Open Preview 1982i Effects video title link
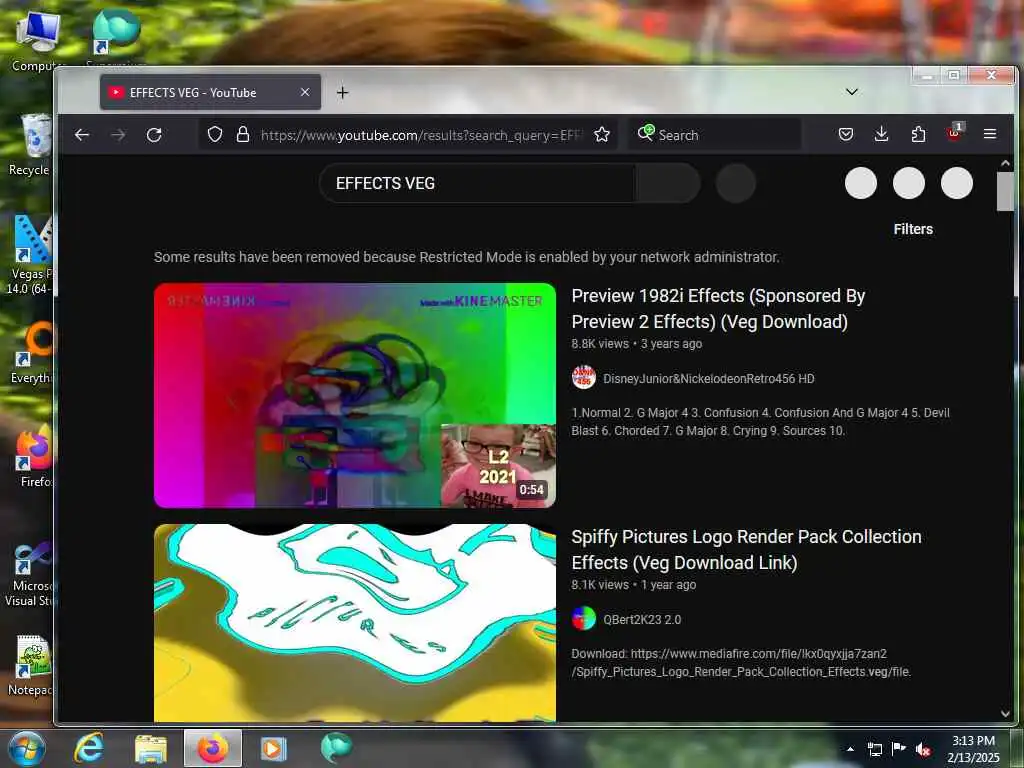Viewport: 1024px width, 768px height. click(x=718, y=308)
